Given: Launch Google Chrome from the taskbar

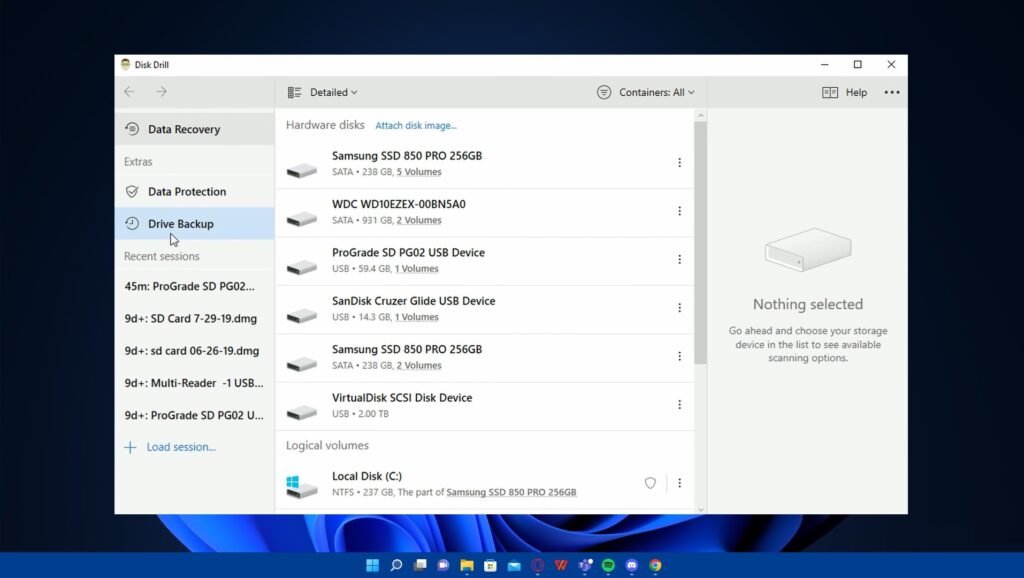Looking at the screenshot, I should click(655, 566).
